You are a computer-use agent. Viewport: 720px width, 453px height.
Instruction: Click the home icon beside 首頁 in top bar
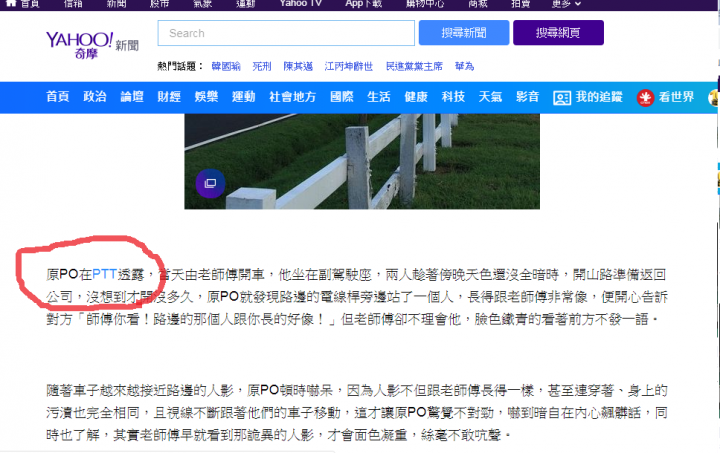click(11, 3)
